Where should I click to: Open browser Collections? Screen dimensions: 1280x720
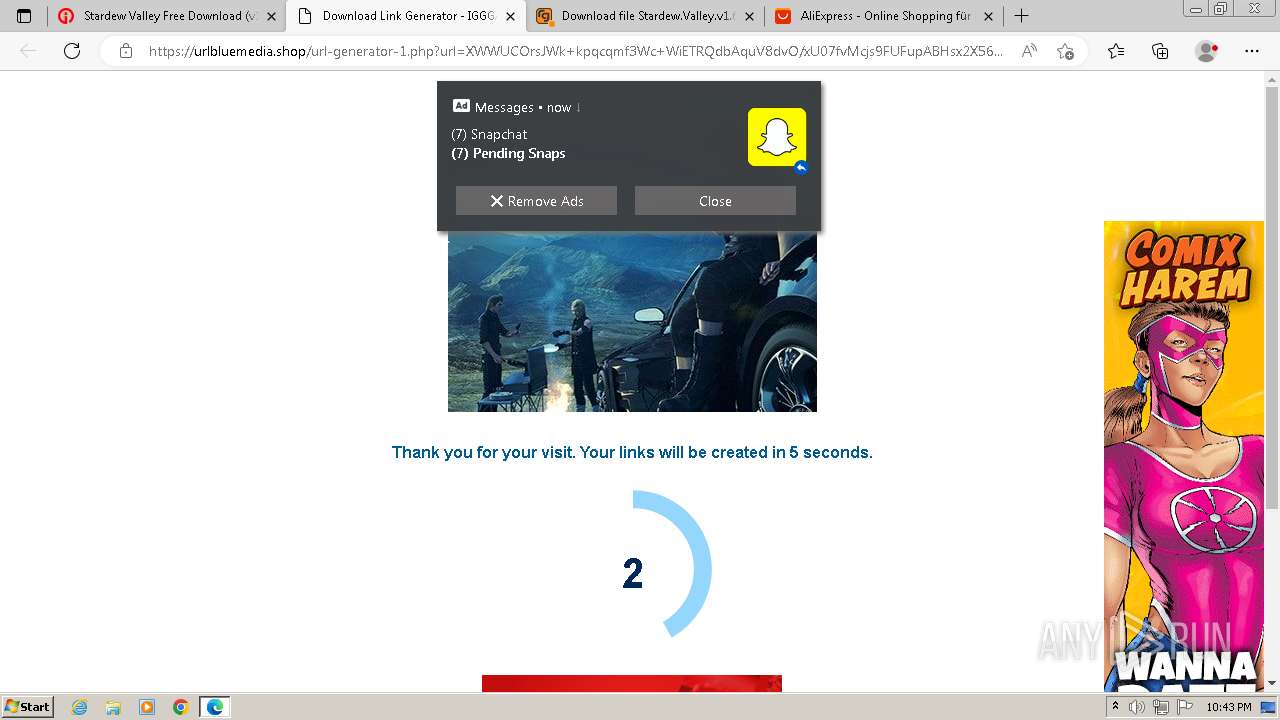tap(1160, 51)
